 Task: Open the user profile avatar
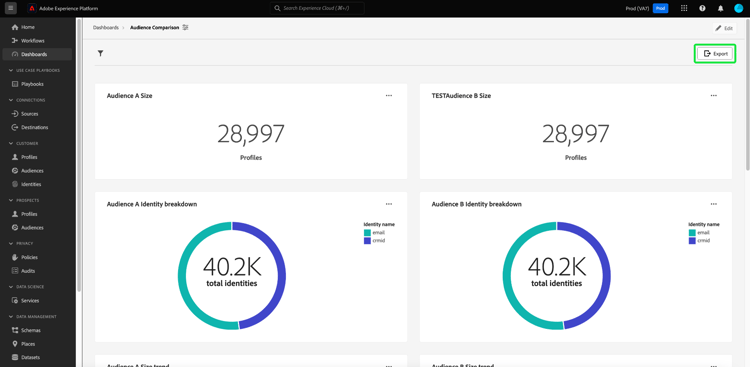click(739, 8)
